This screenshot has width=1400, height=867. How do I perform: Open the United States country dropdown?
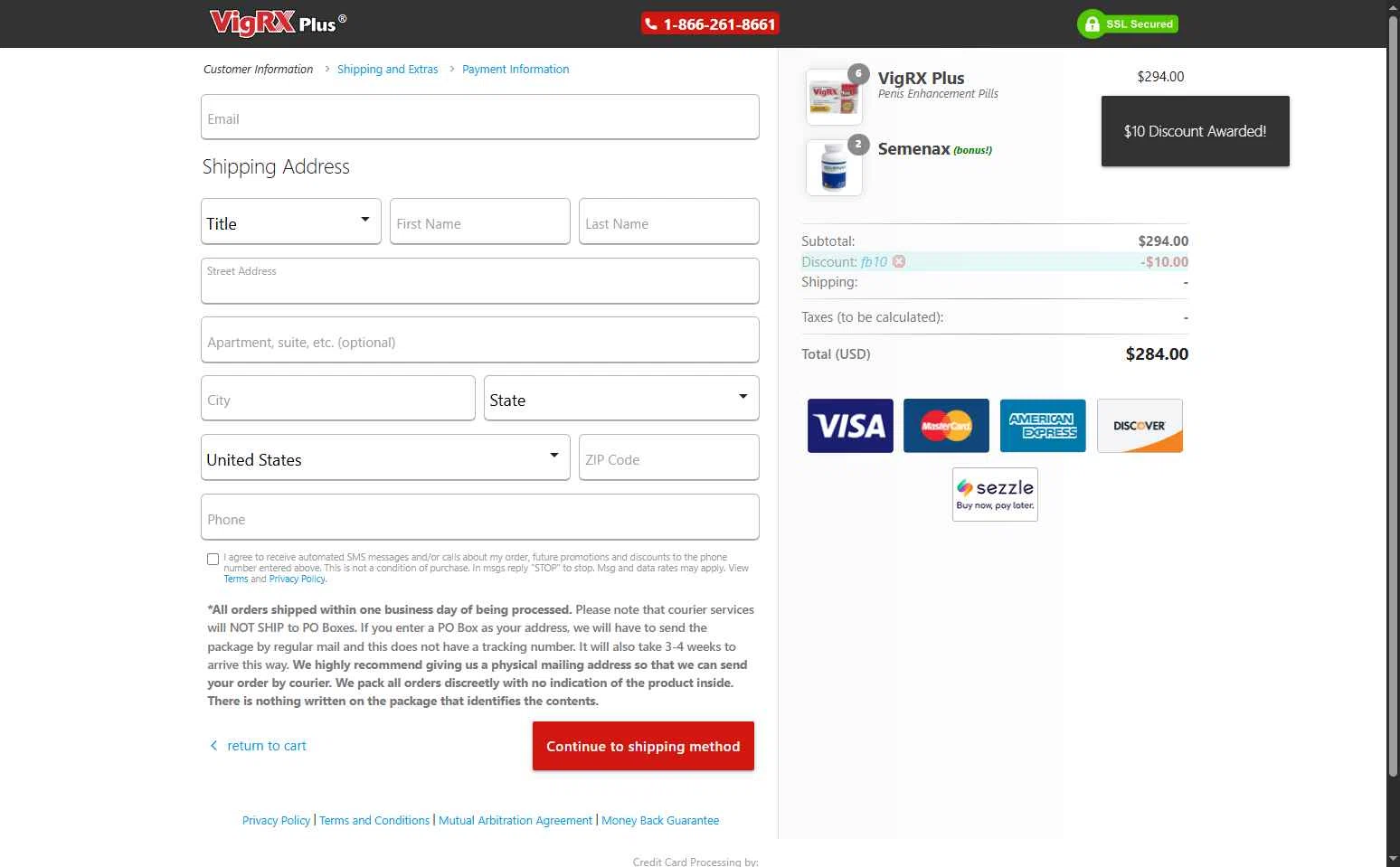(385, 457)
